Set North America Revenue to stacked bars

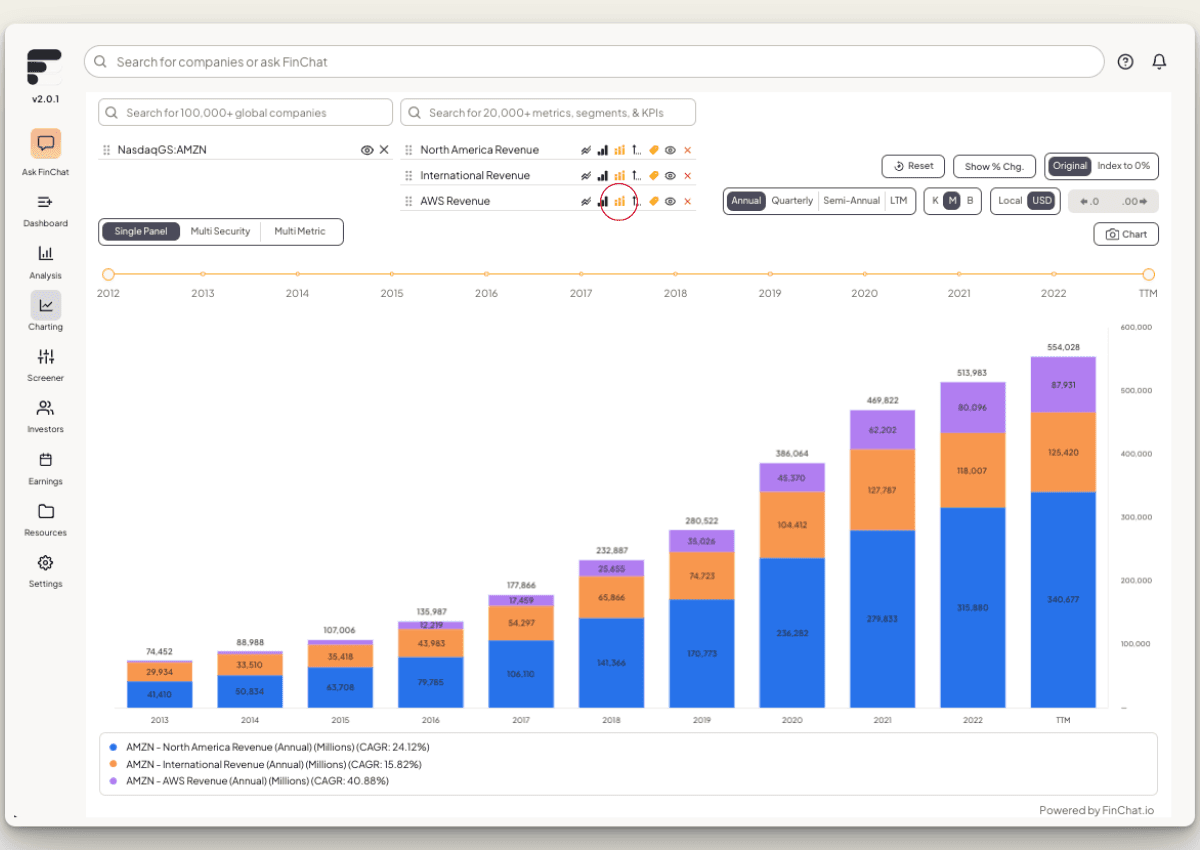pyautogui.click(x=619, y=150)
